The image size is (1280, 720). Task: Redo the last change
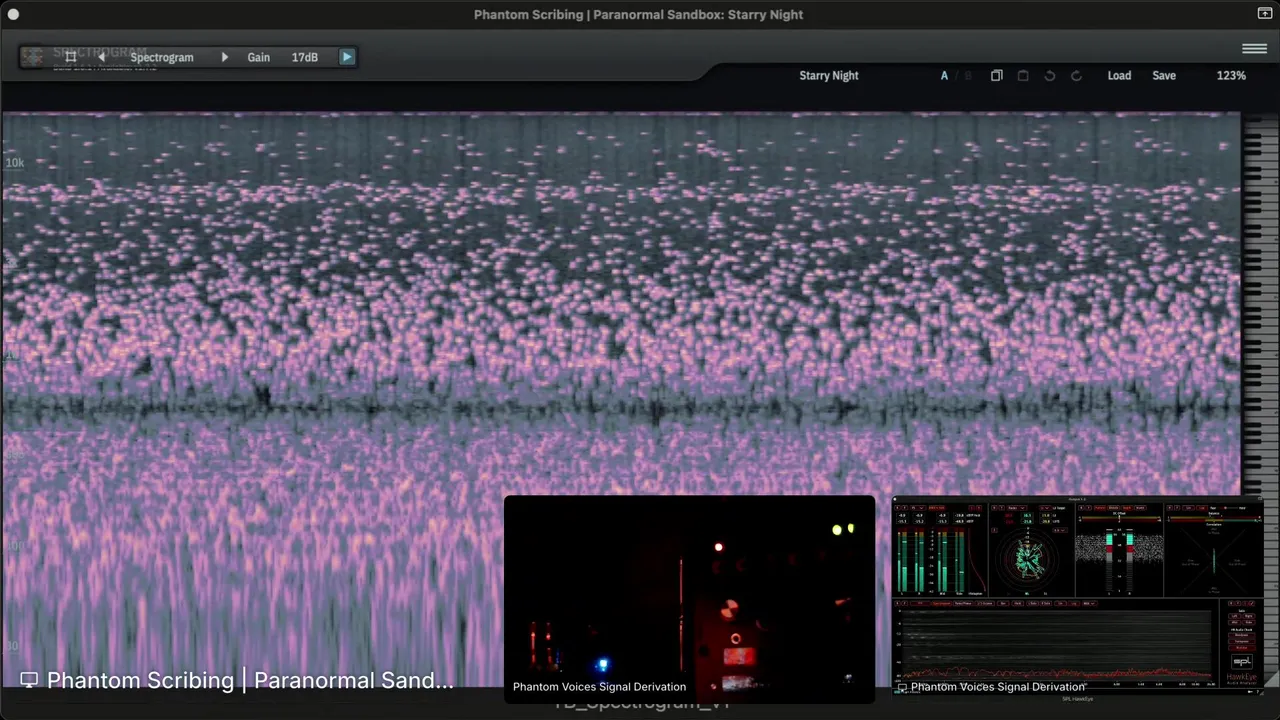pyautogui.click(x=1076, y=75)
